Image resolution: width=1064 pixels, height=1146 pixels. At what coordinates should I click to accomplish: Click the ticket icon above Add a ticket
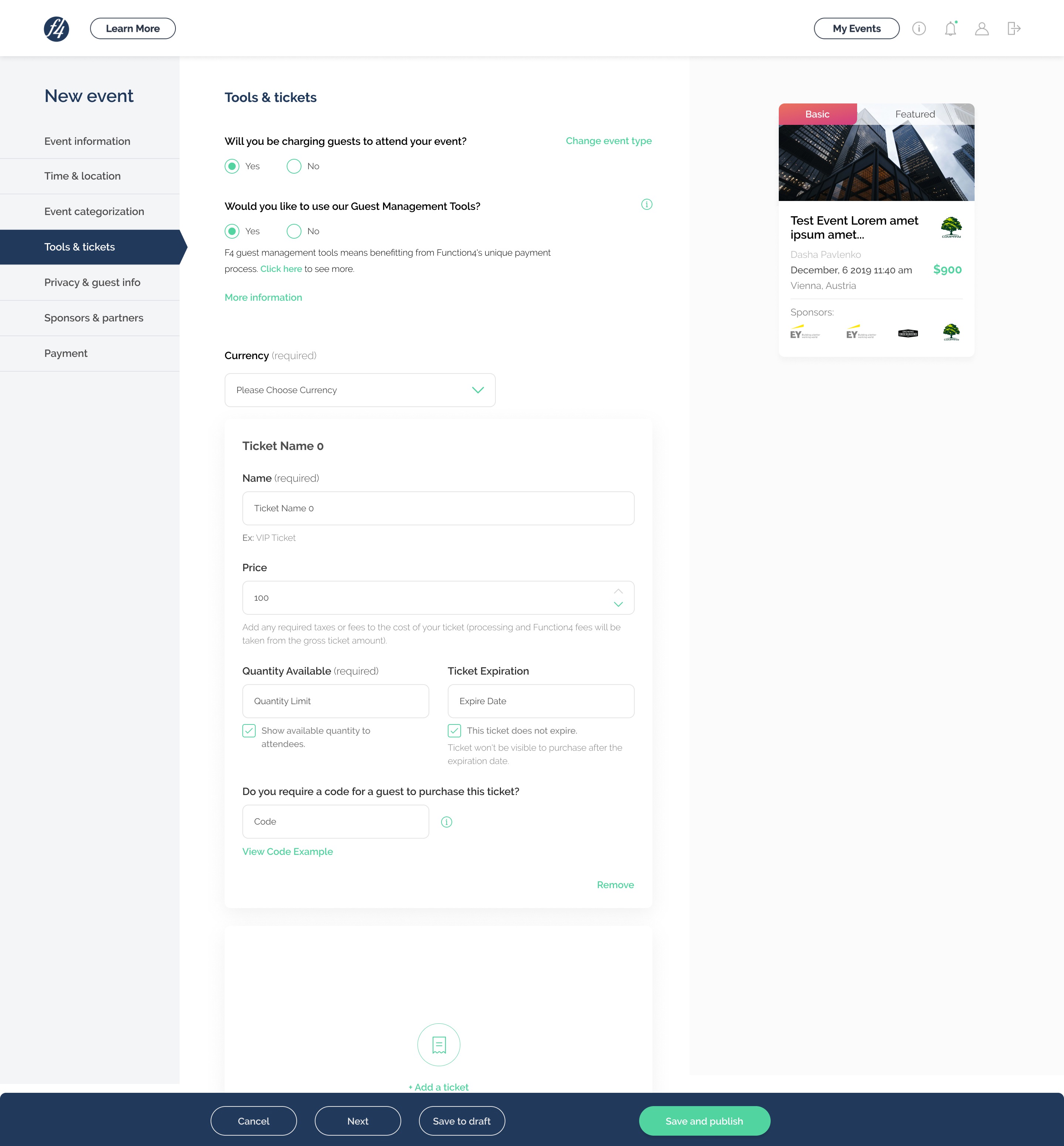point(438,1044)
